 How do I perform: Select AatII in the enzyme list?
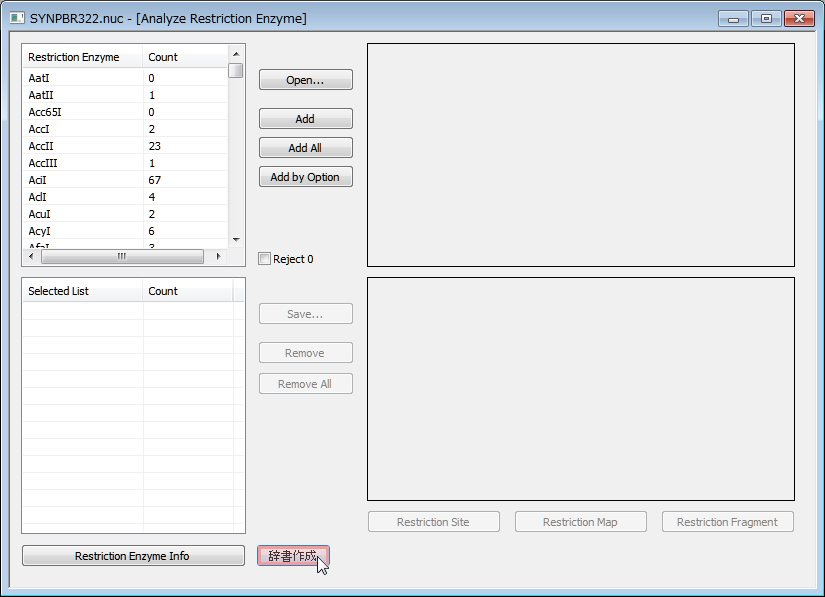tap(43, 95)
